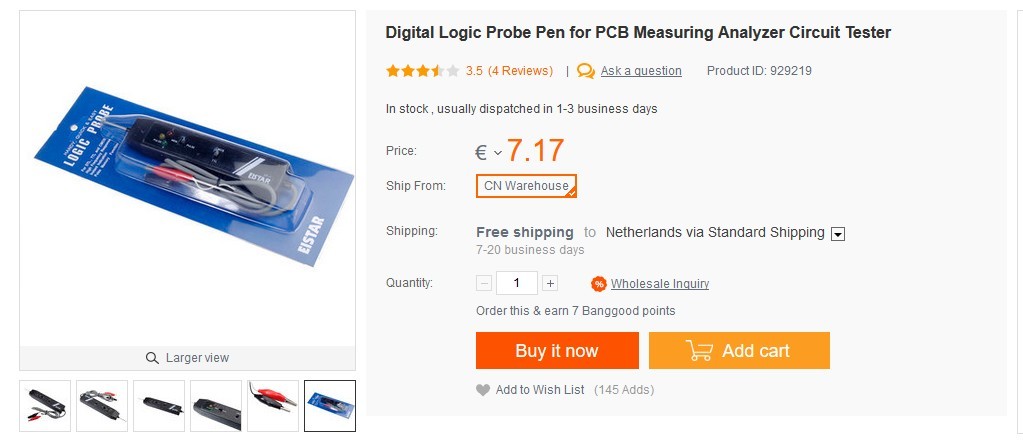
Task: Click the orange wholesale percent icon
Action: (x=599, y=284)
